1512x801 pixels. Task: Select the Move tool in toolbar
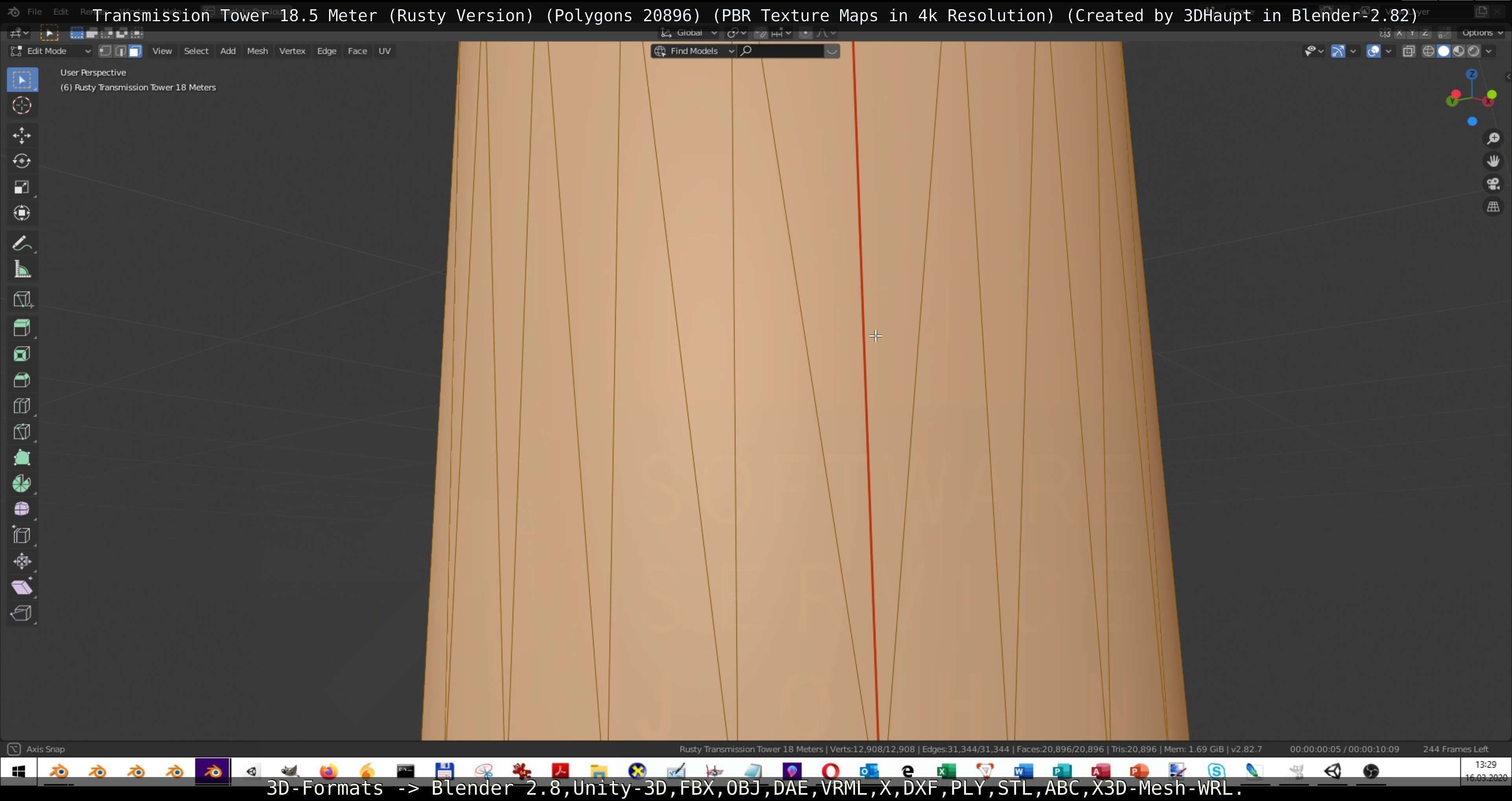[x=22, y=136]
